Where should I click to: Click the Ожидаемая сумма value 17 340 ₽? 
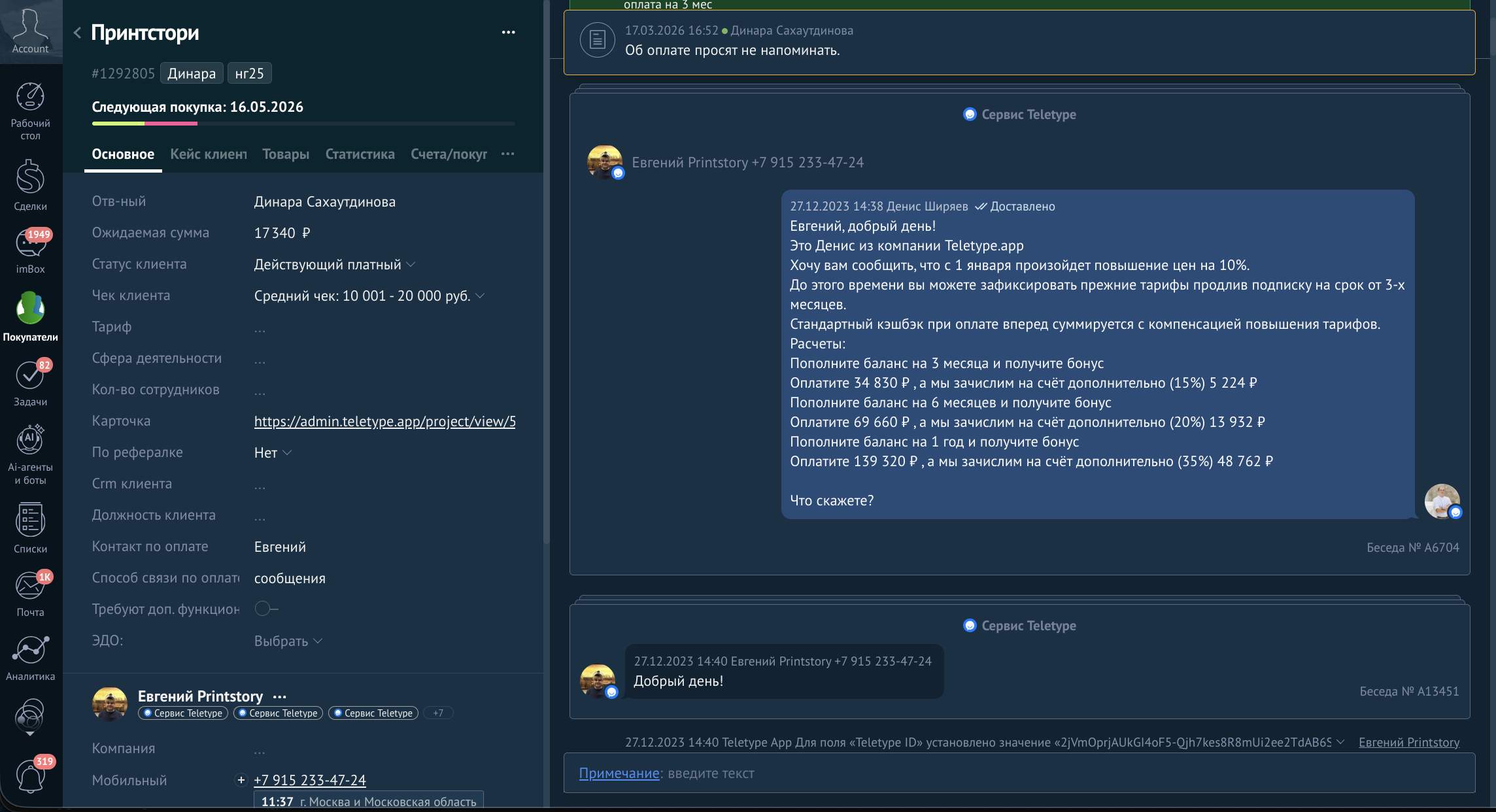click(x=282, y=233)
